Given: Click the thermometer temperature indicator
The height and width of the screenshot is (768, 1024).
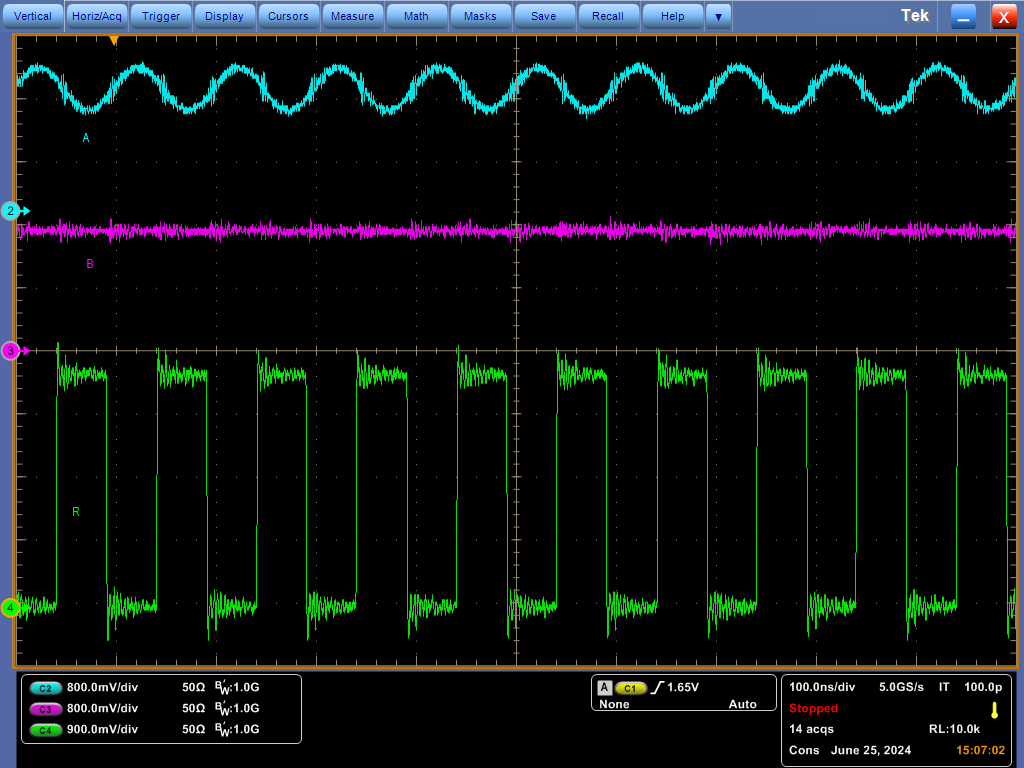Looking at the screenshot, I should (x=992, y=710).
